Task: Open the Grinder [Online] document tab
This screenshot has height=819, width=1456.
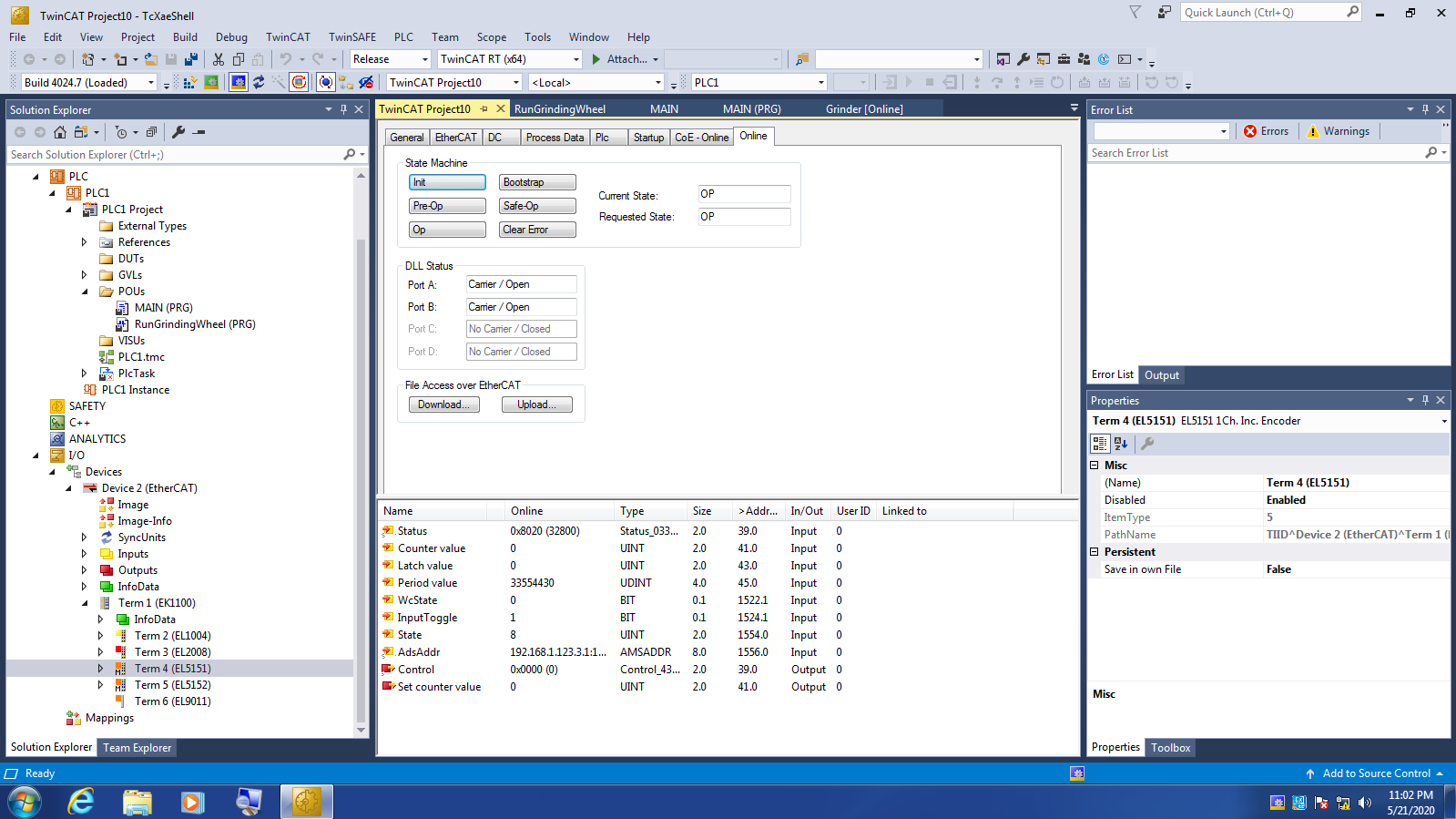Action: tap(864, 109)
